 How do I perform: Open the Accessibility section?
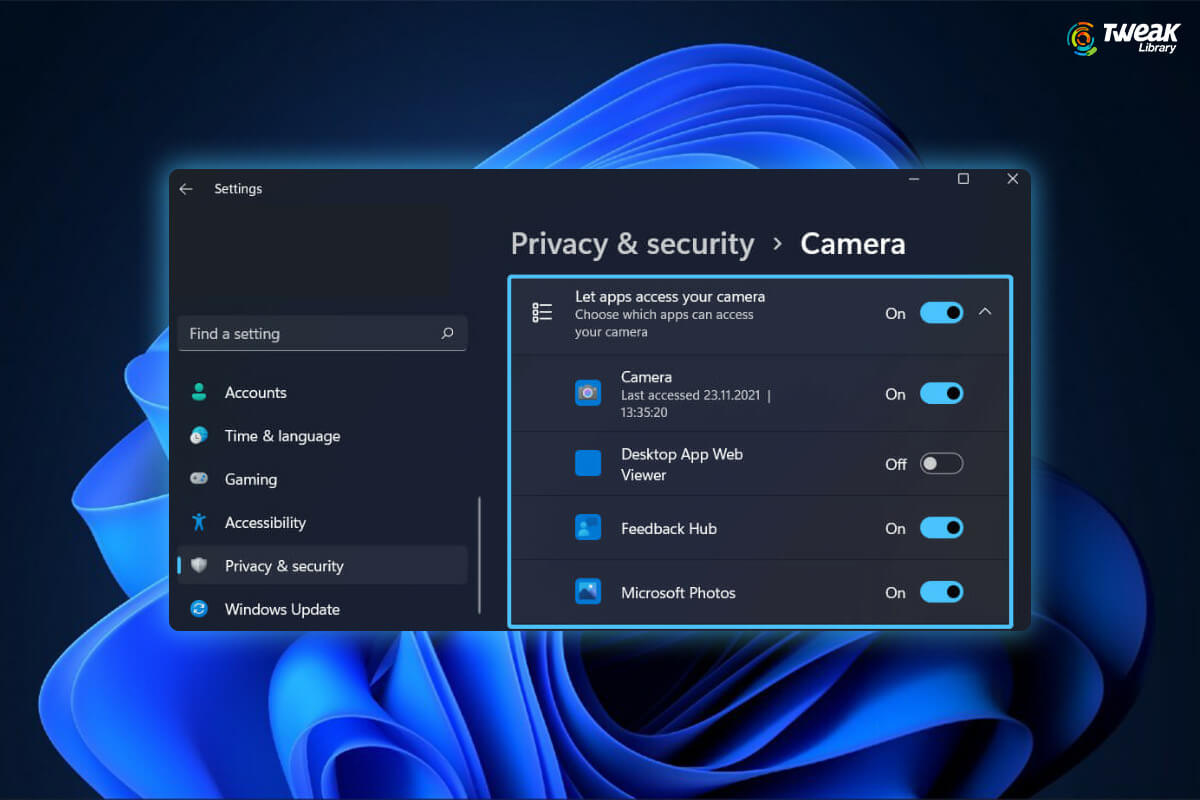[x=265, y=522]
